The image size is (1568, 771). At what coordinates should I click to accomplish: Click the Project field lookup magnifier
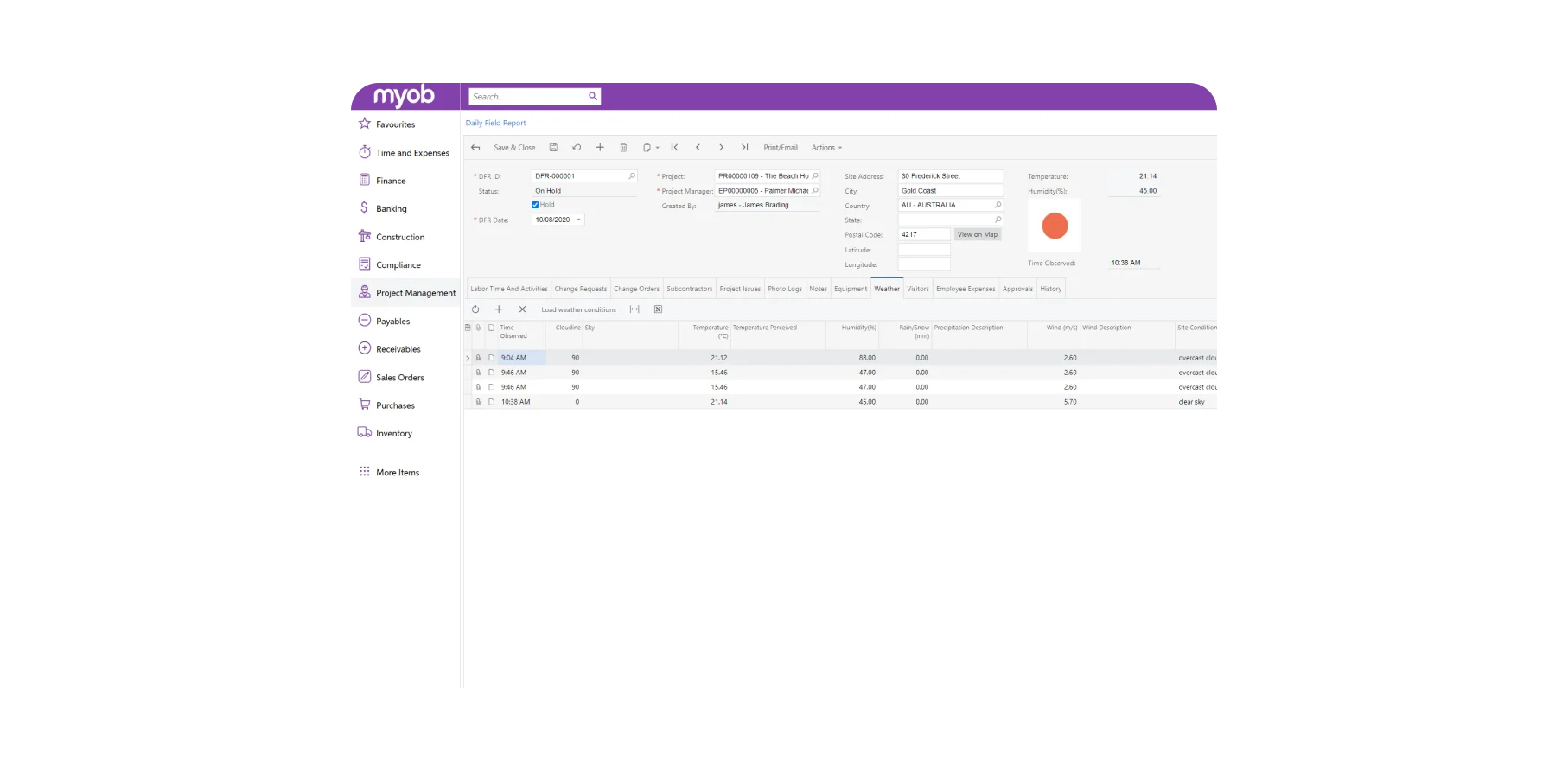pos(815,175)
